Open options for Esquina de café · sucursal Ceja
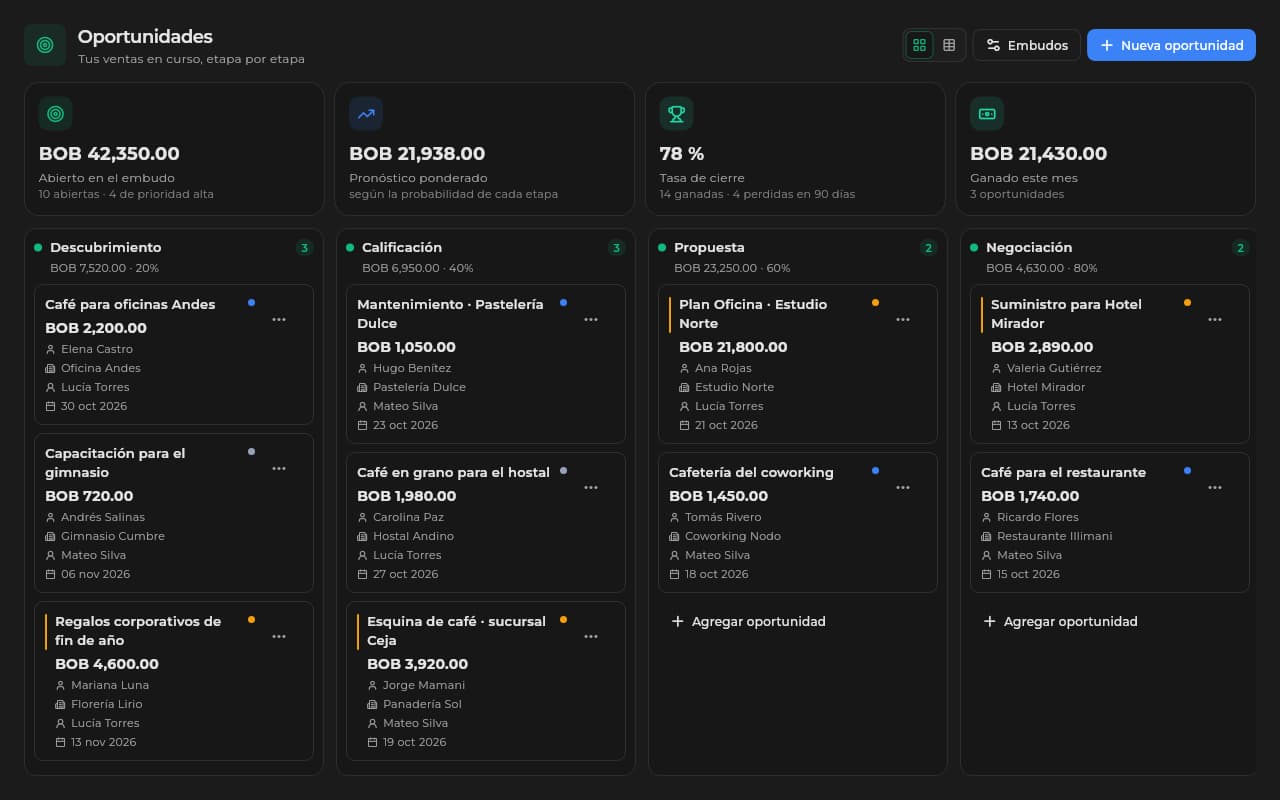Image resolution: width=1280 pixels, height=800 pixels. tap(591, 636)
